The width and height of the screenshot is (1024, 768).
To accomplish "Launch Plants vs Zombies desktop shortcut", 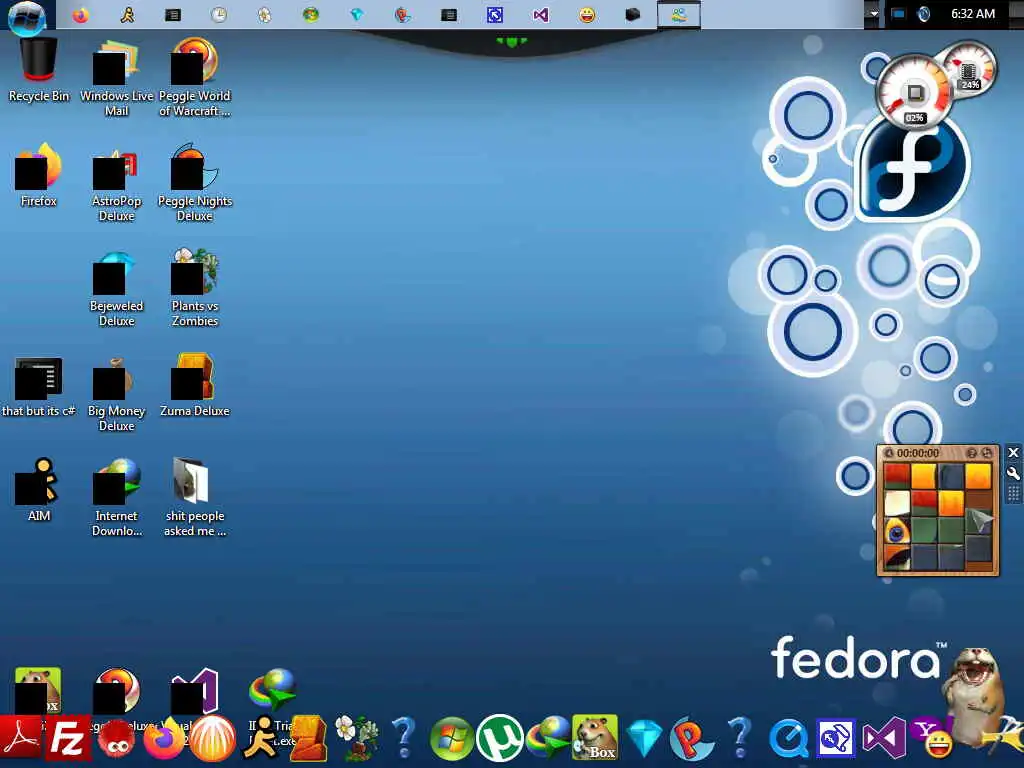I will click(x=195, y=289).
